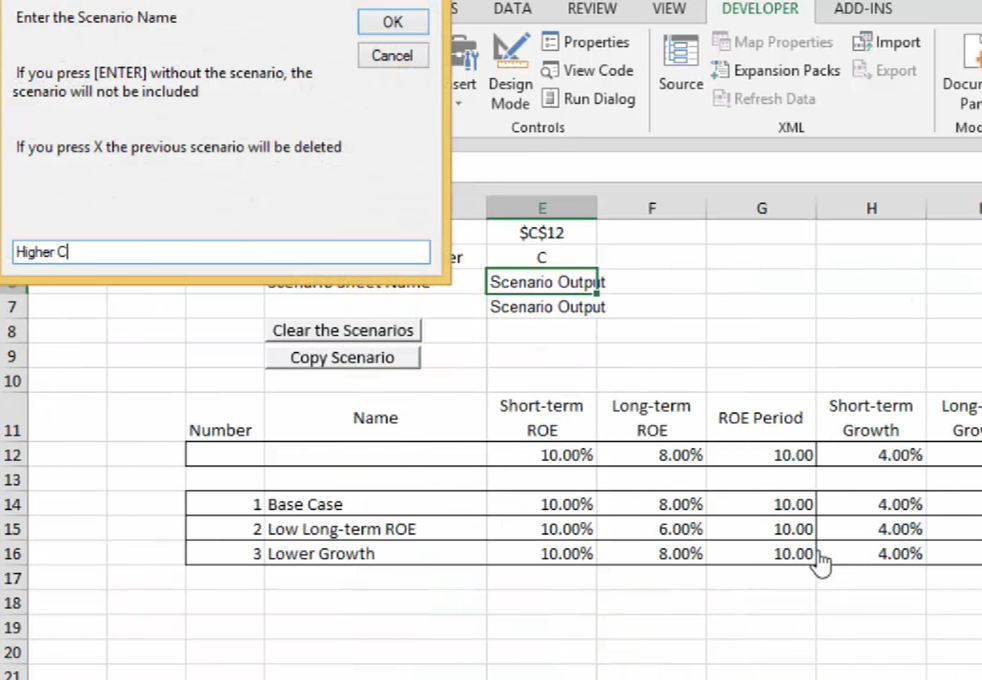Image resolution: width=982 pixels, height=680 pixels.
Task: Select column H header
Action: pyautogui.click(x=871, y=208)
